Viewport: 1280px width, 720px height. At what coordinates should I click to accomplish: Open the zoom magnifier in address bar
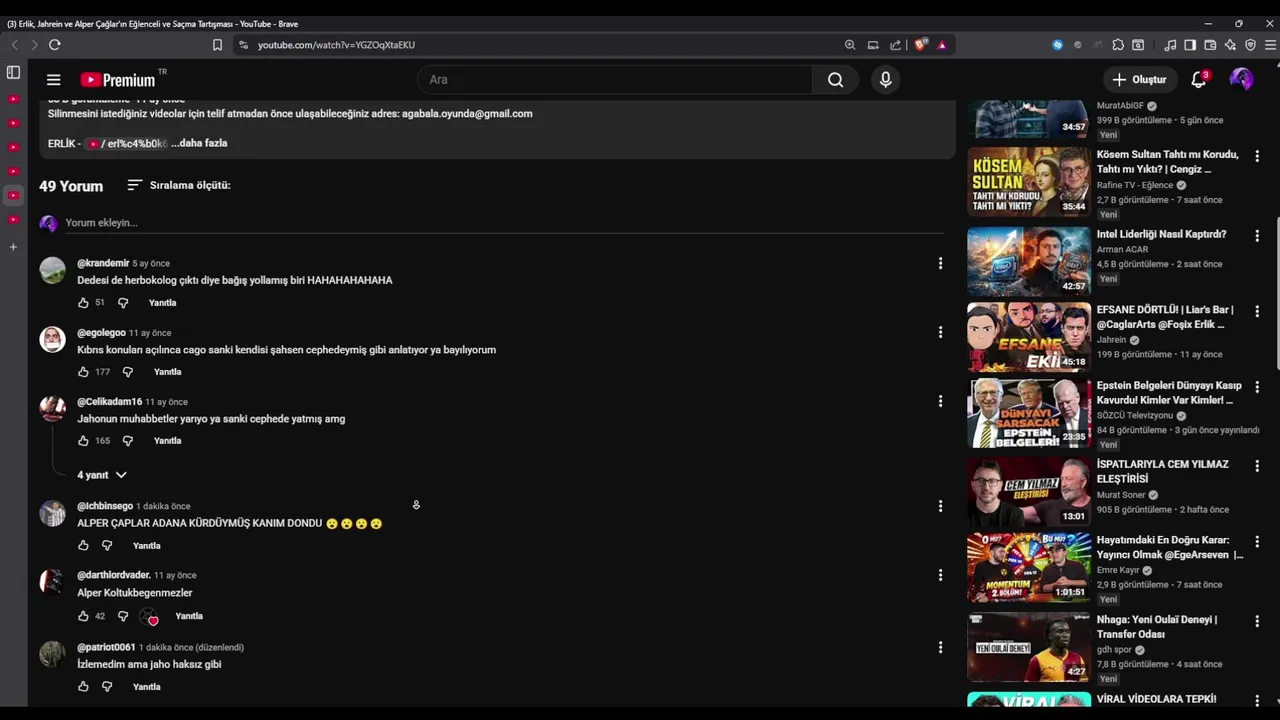click(x=850, y=45)
